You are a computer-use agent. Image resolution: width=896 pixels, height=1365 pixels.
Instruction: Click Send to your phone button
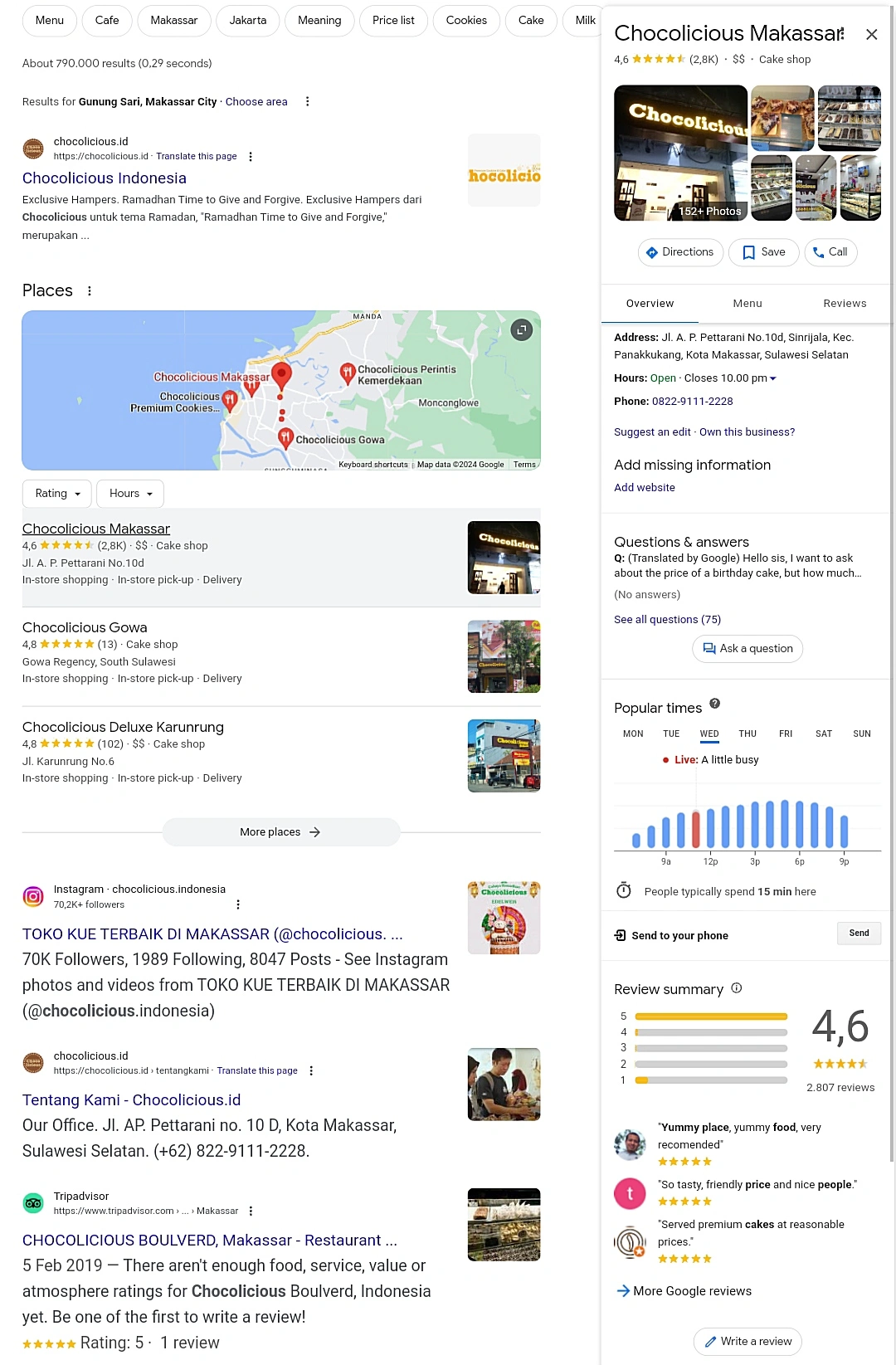859,934
